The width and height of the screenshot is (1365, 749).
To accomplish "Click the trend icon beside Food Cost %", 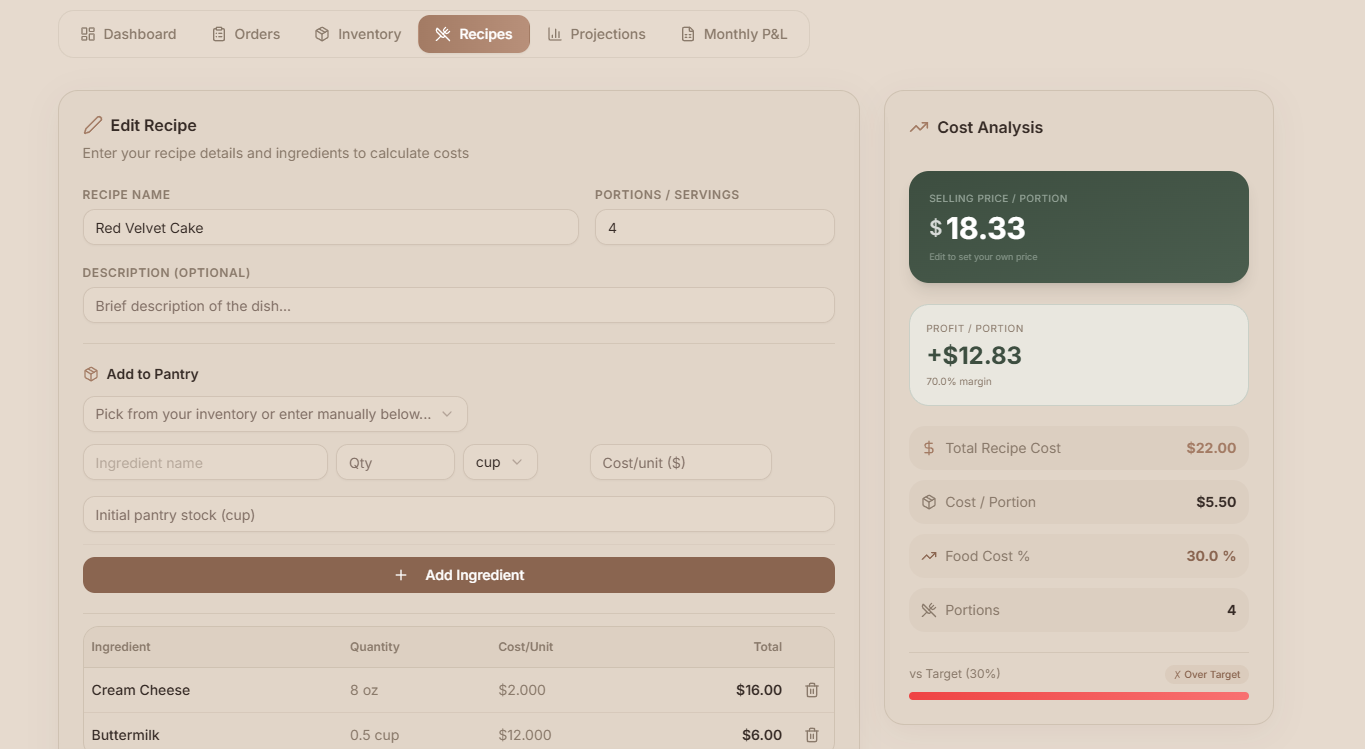I will [928, 555].
